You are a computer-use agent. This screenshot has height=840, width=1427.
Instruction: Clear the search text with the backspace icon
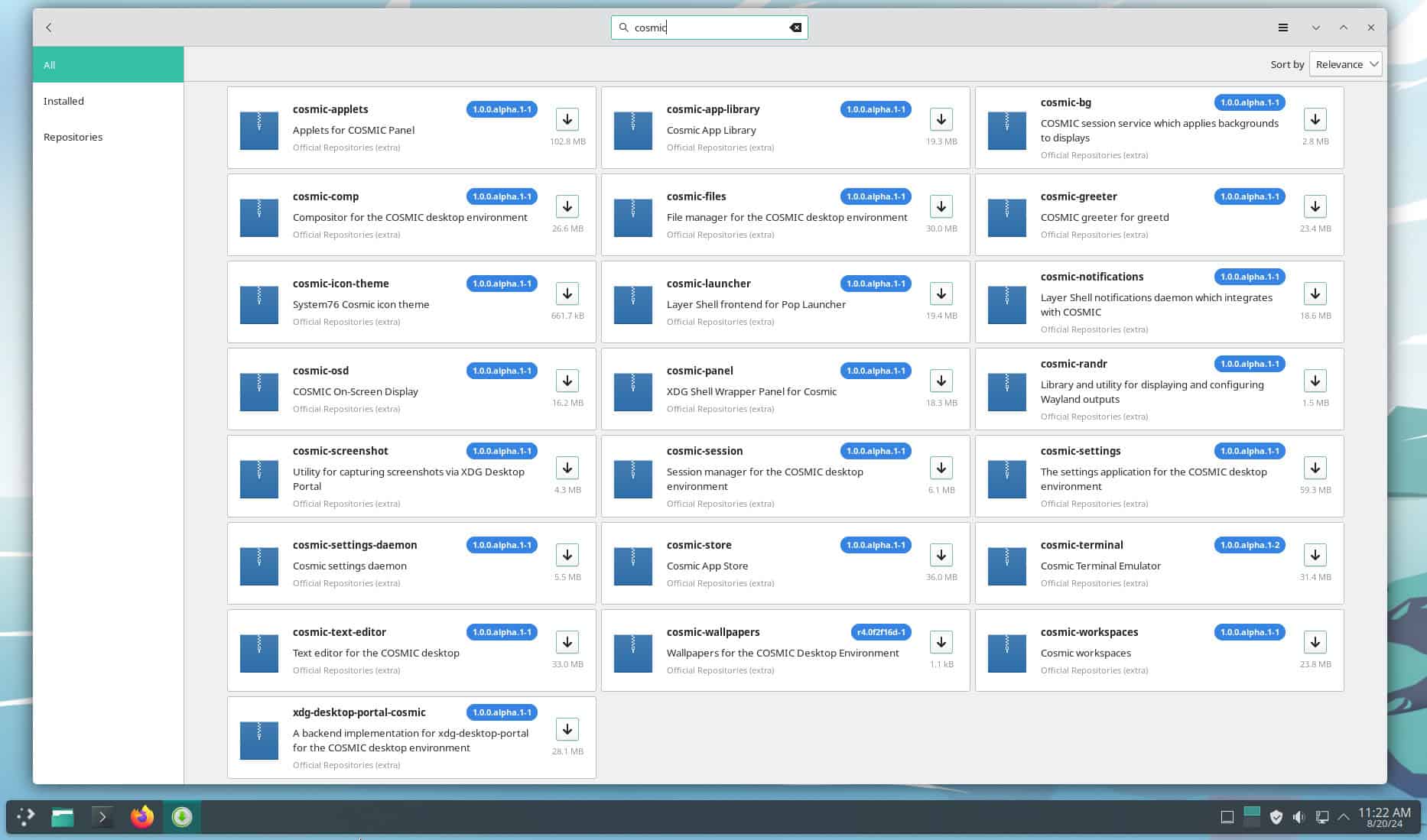coord(795,28)
